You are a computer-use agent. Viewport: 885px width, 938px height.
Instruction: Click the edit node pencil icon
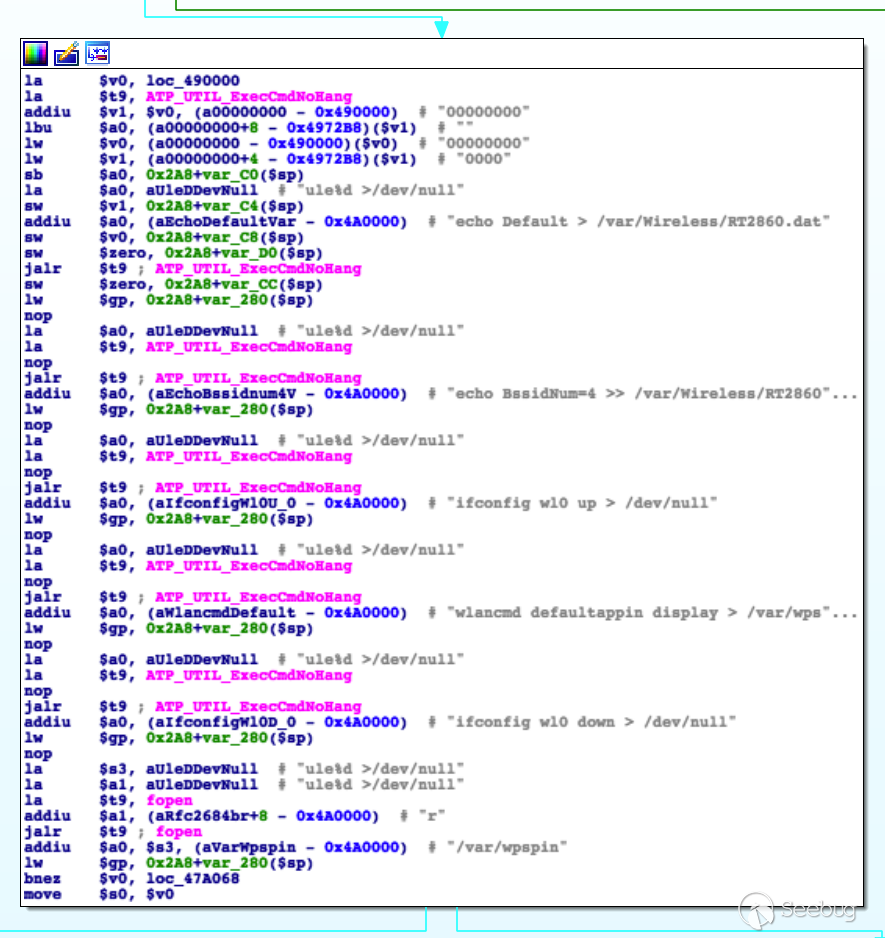coord(66,54)
